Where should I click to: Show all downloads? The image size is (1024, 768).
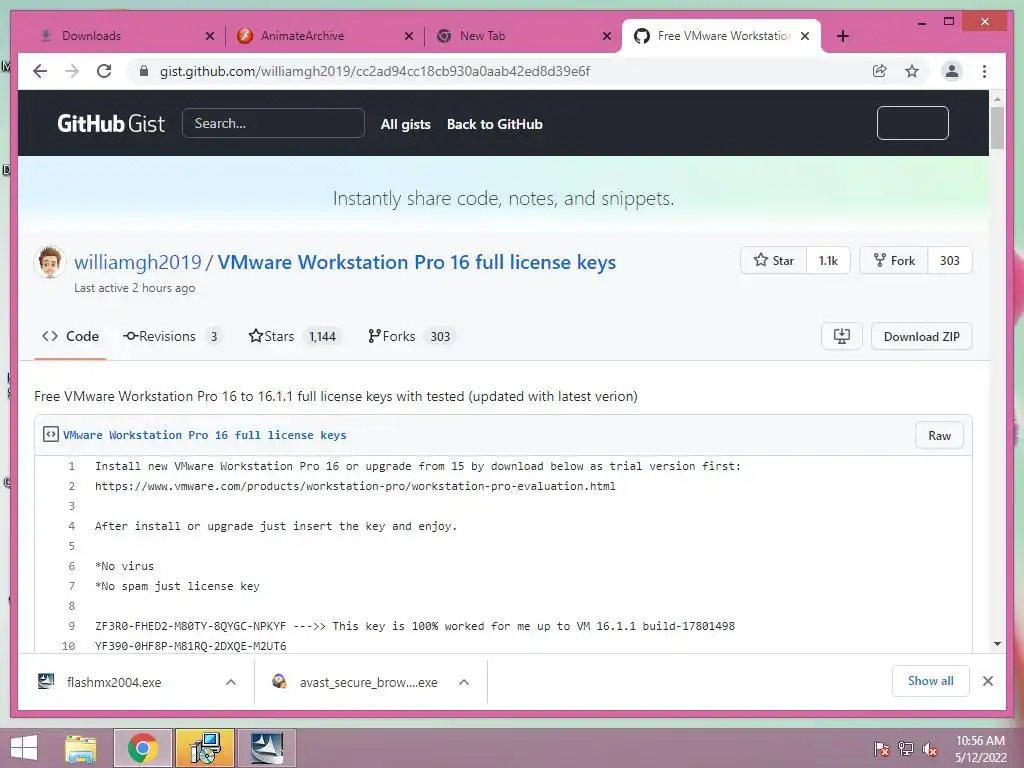pyautogui.click(x=931, y=681)
